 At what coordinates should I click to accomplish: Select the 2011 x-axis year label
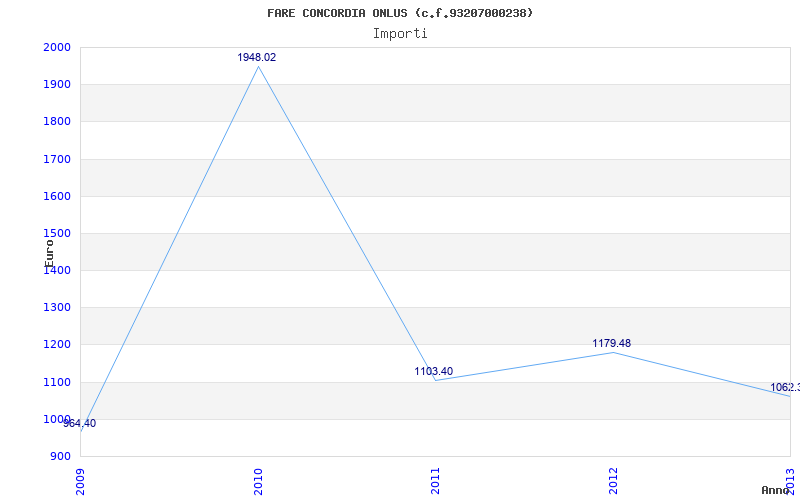(x=436, y=482)
